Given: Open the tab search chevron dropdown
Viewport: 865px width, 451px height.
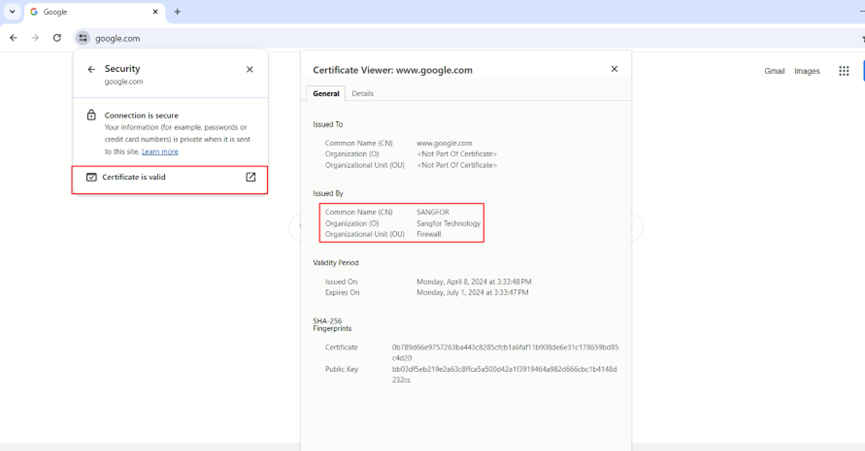Looking at the screenshot, I should pyautogui.click(x=12, y=12).
